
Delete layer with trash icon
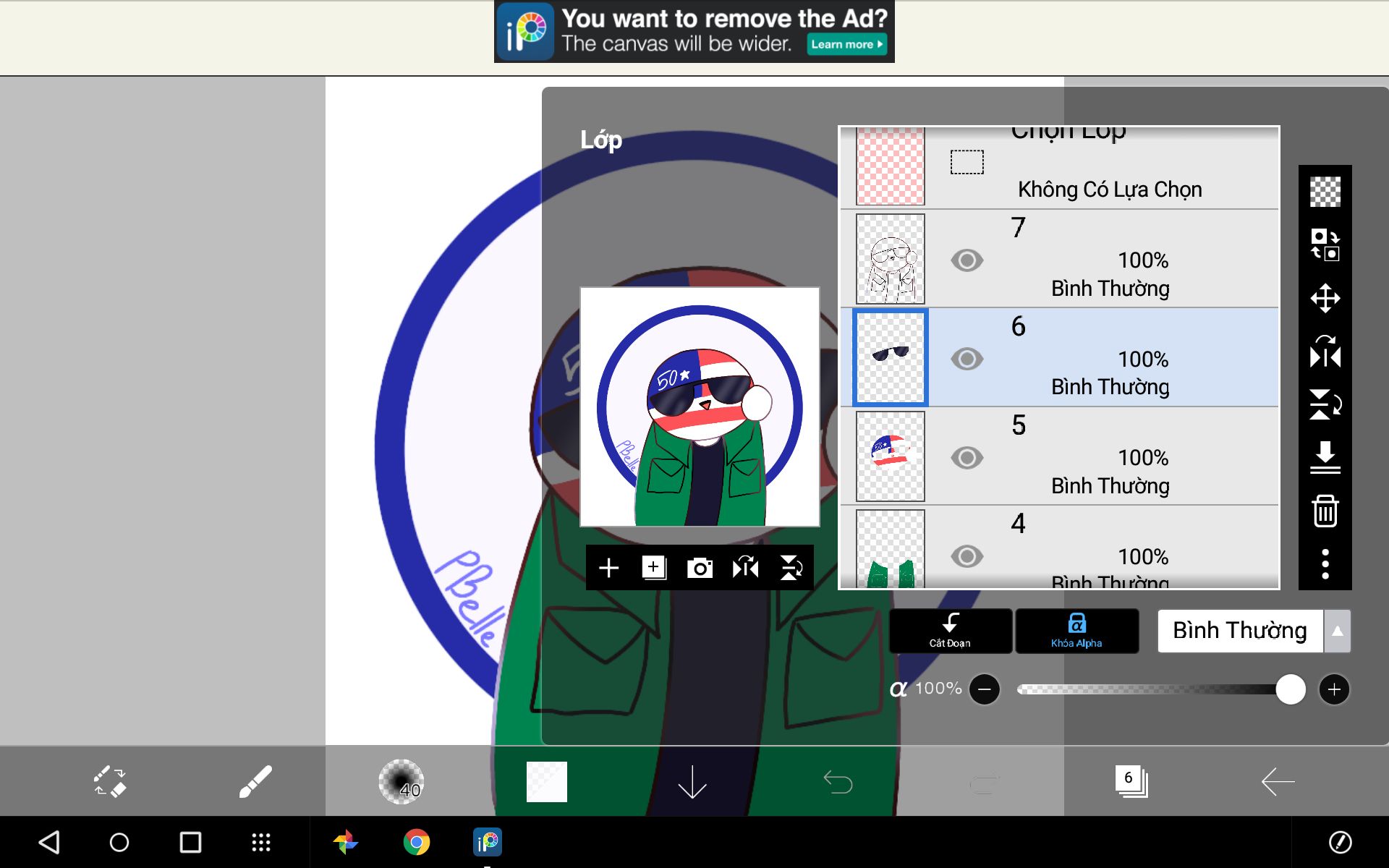1325,511
